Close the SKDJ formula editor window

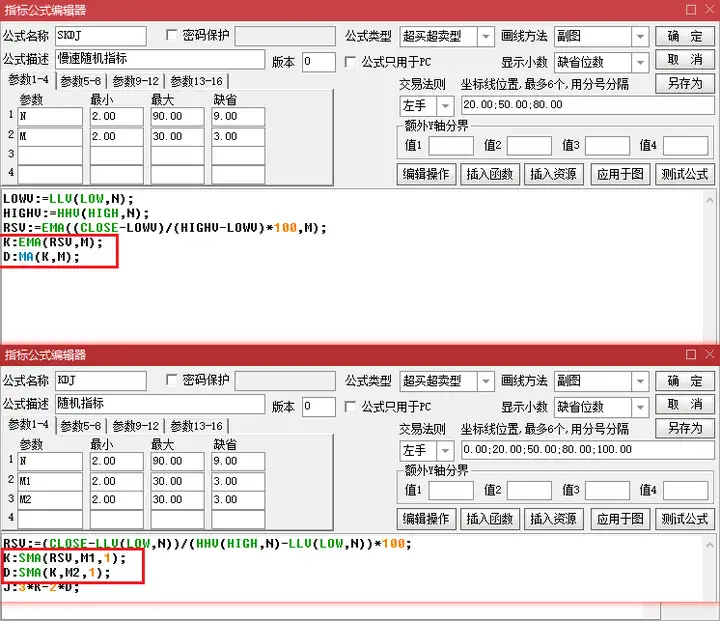tap(709, 10)
